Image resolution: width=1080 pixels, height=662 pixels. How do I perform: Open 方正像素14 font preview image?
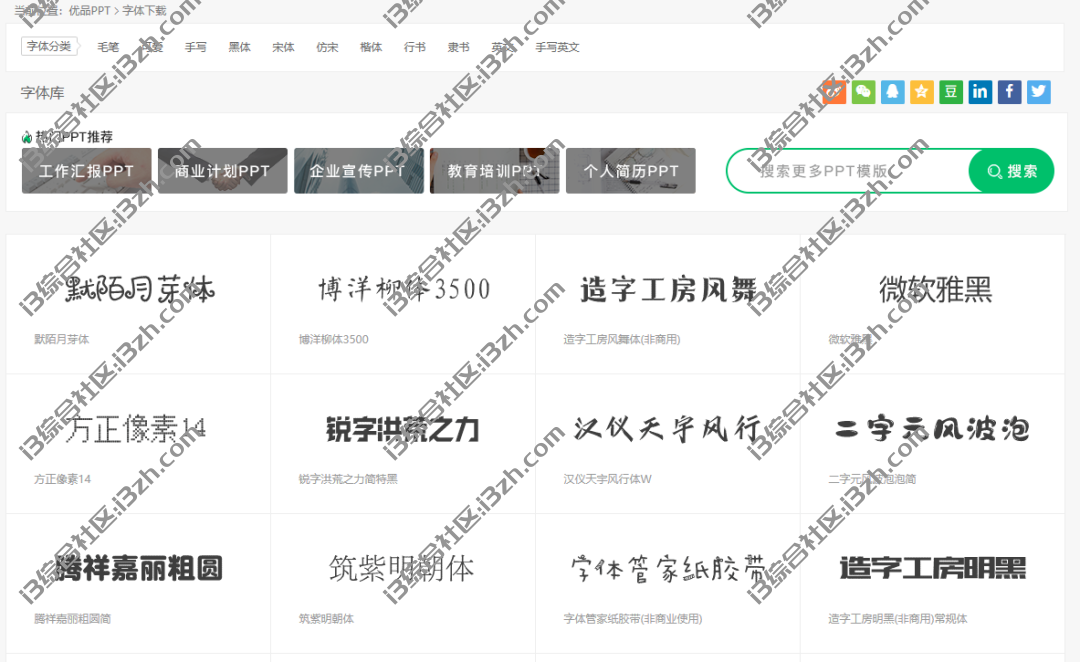[x=136, y=428]
